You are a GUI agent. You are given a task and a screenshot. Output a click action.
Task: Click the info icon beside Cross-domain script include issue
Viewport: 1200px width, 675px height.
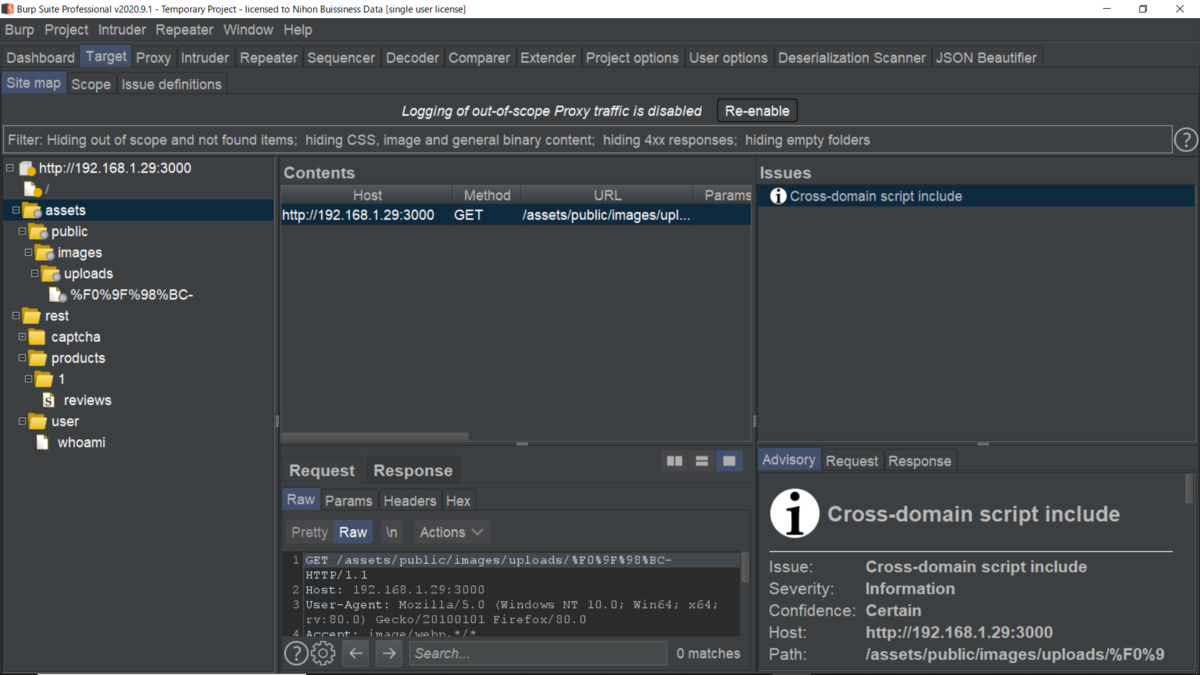tap(778, 196)
